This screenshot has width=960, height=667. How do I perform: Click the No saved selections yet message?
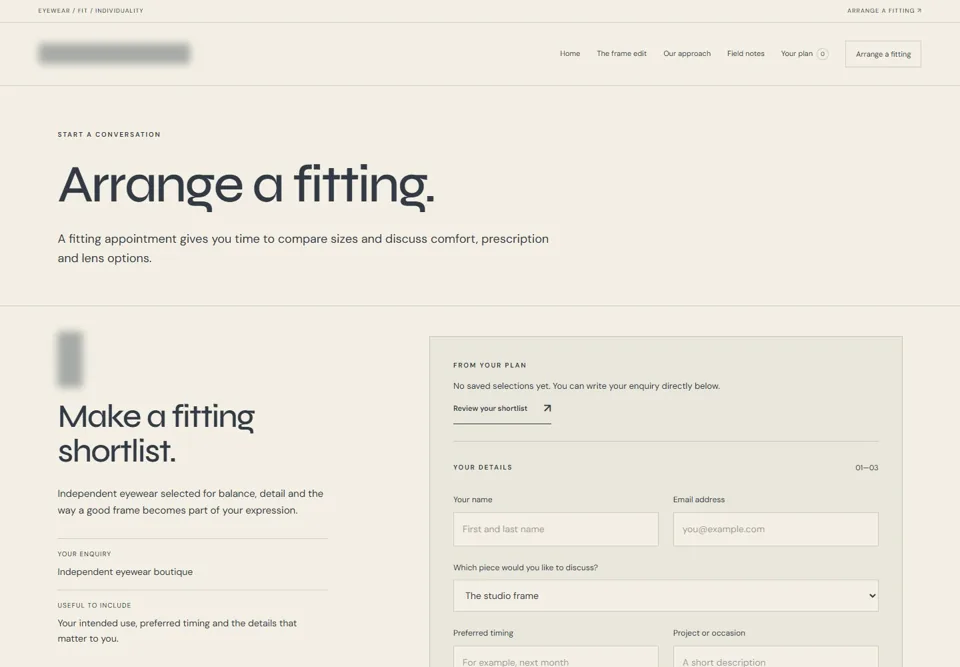[586, 386]
